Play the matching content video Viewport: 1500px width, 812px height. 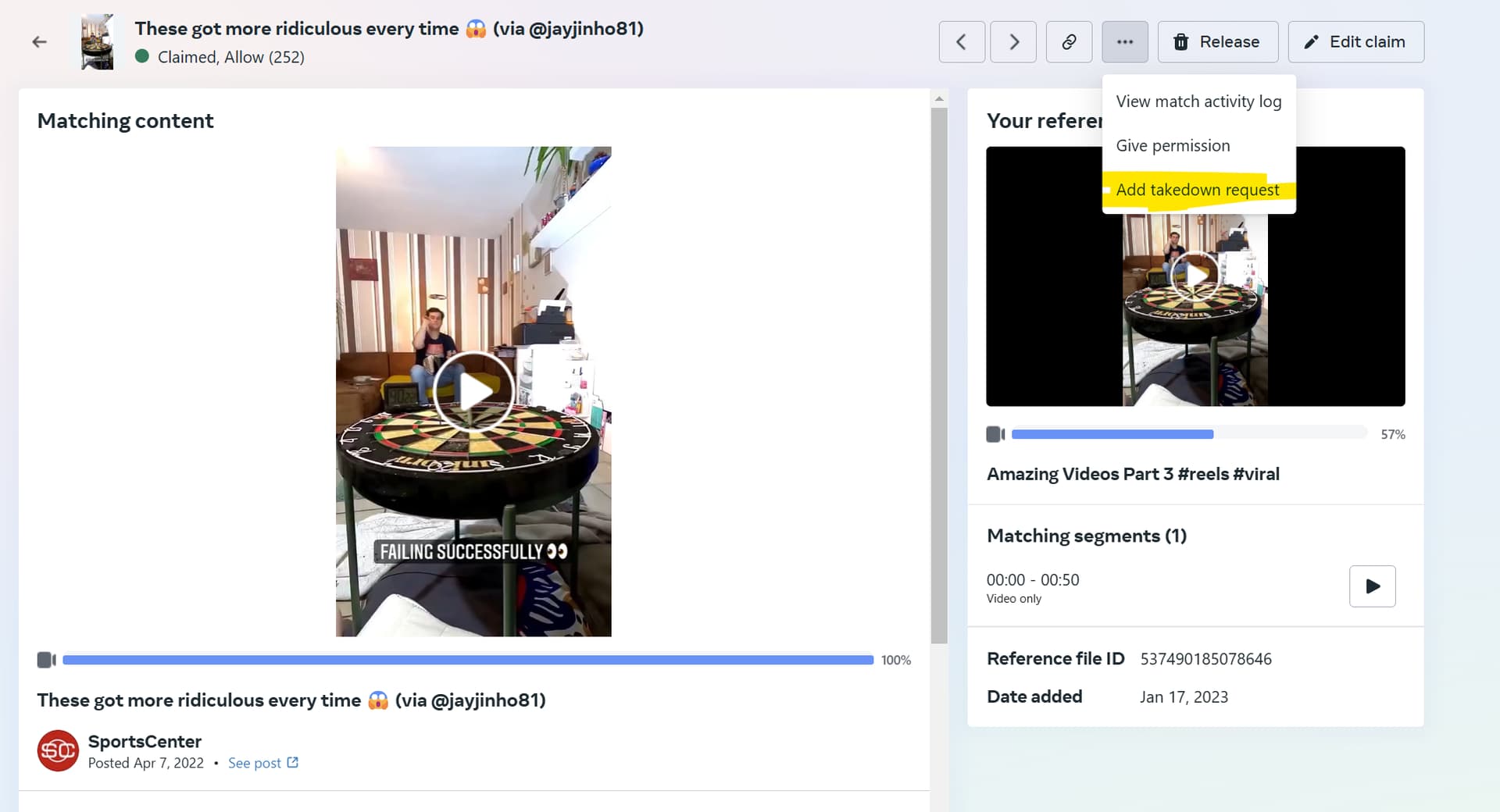click(473, 392)
